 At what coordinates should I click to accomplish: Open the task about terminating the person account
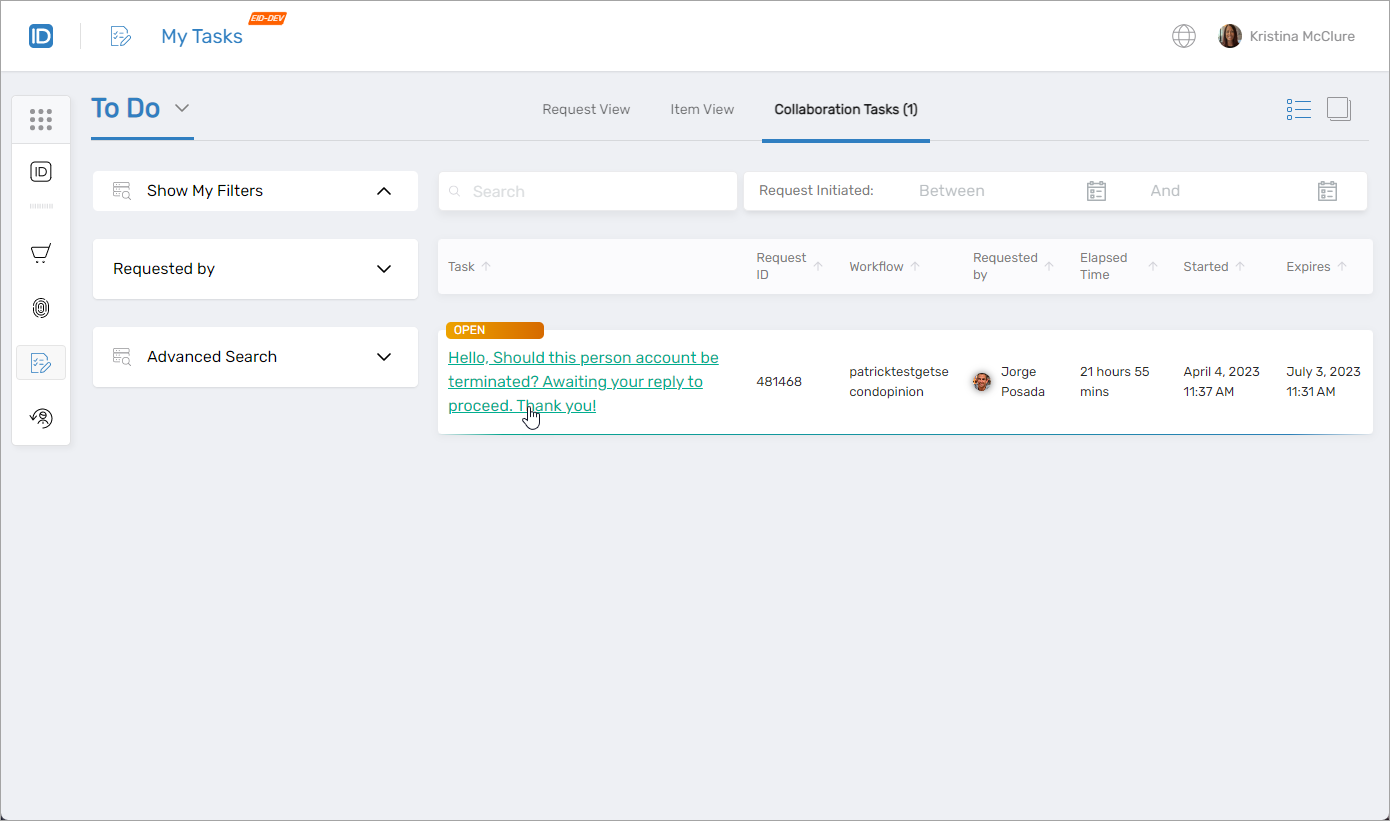click(x=583, y=381)
